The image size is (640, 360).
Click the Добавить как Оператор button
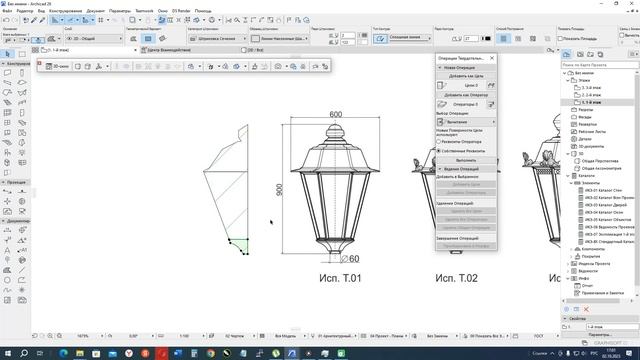(x=466, y=95)
